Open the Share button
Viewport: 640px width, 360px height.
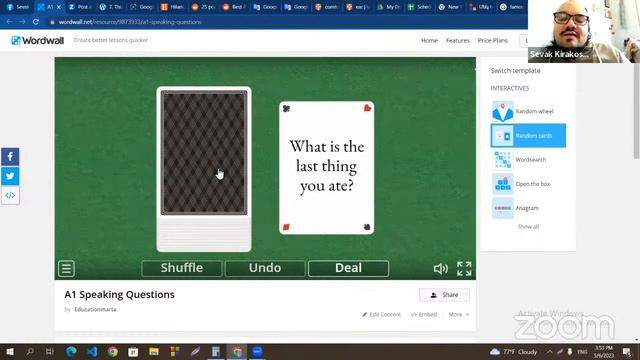(444, 295)
